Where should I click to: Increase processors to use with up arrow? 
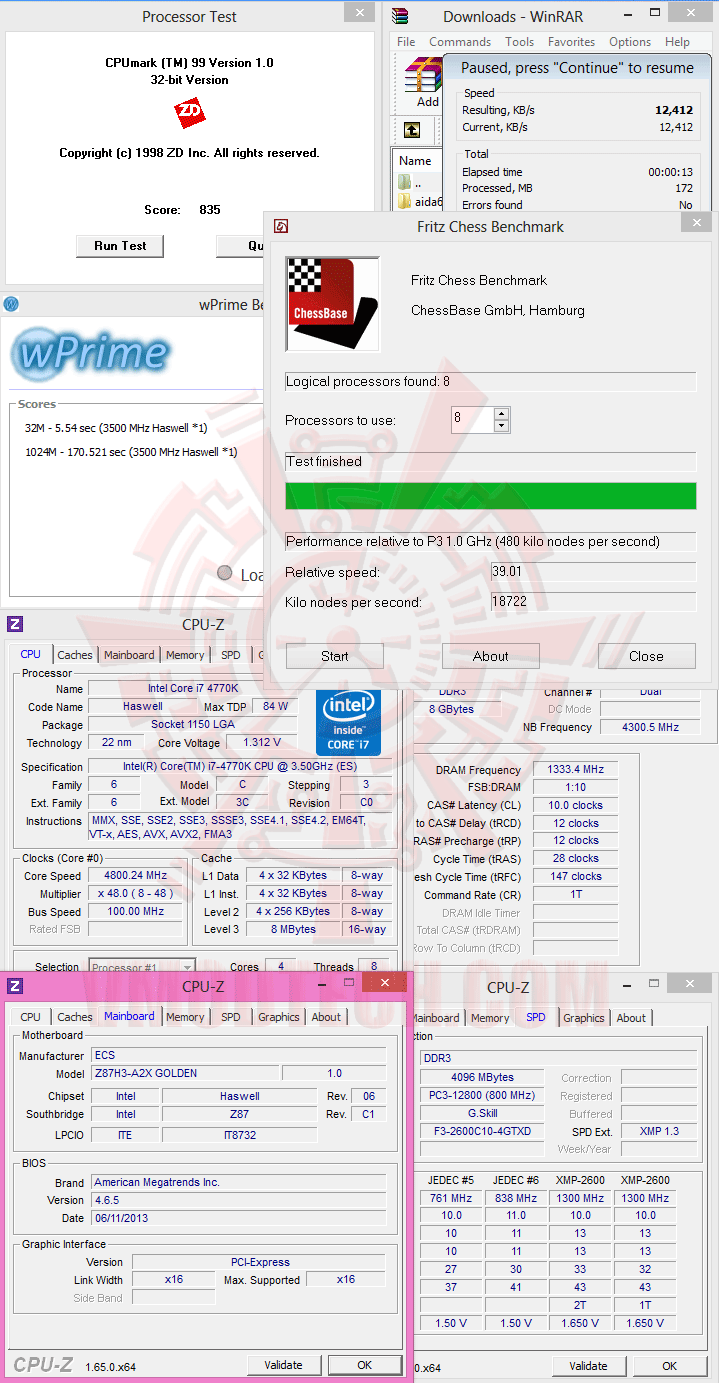[502, 413]
